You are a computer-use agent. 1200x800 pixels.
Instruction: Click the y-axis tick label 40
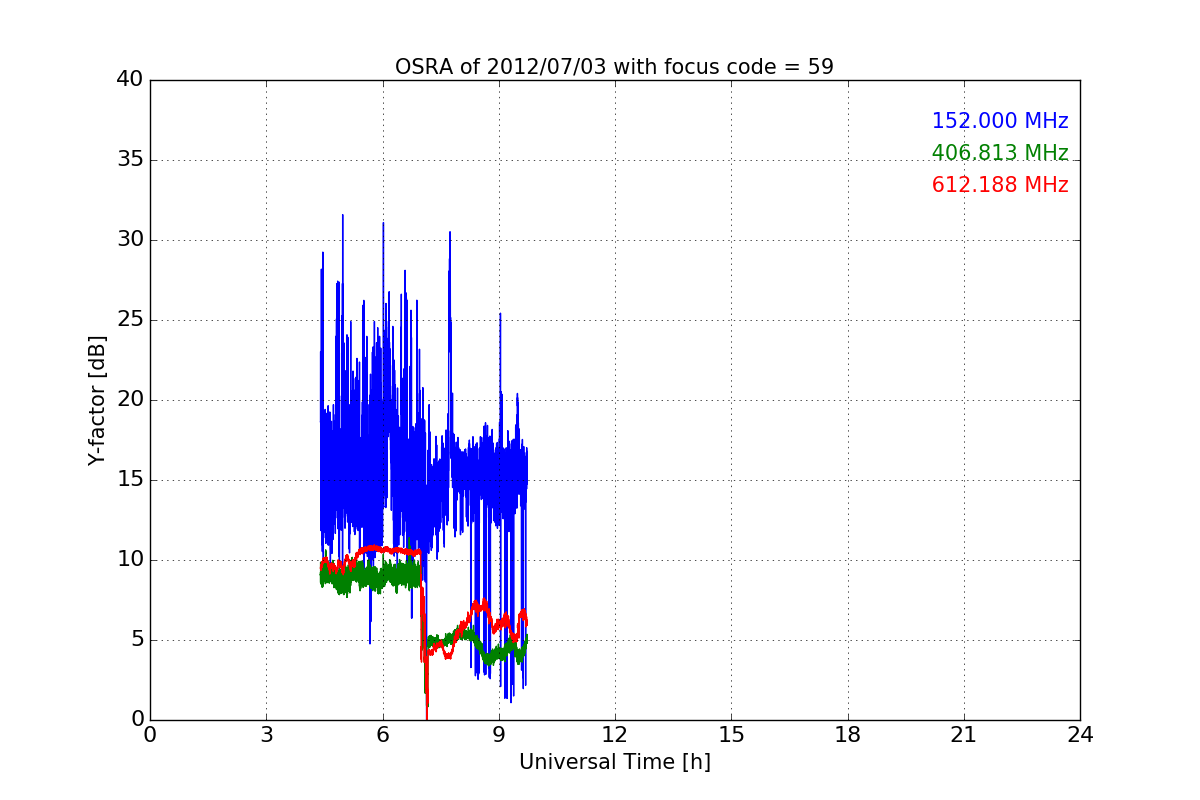130,80
